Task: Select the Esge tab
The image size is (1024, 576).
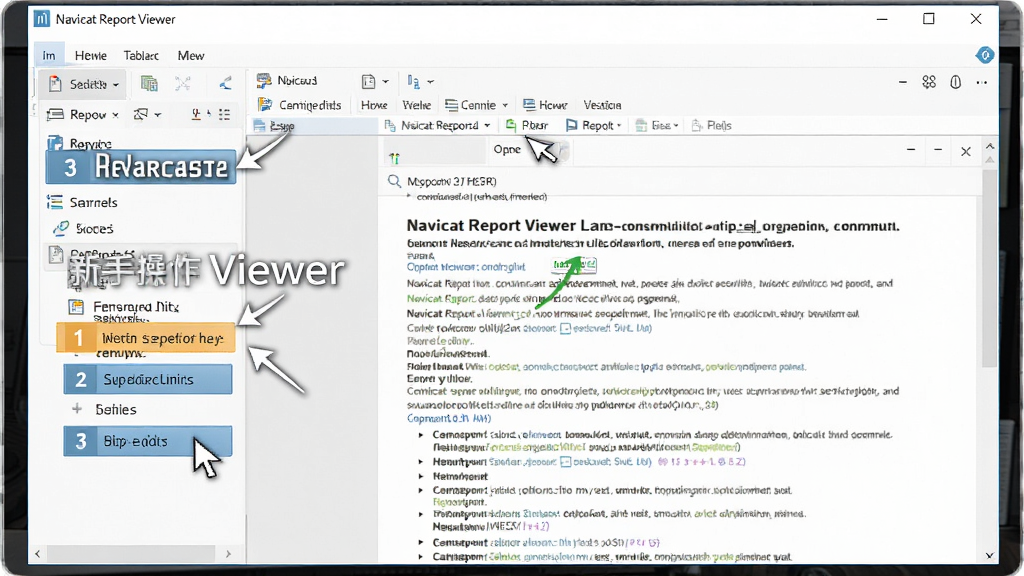Action: [x=313, y=125]
